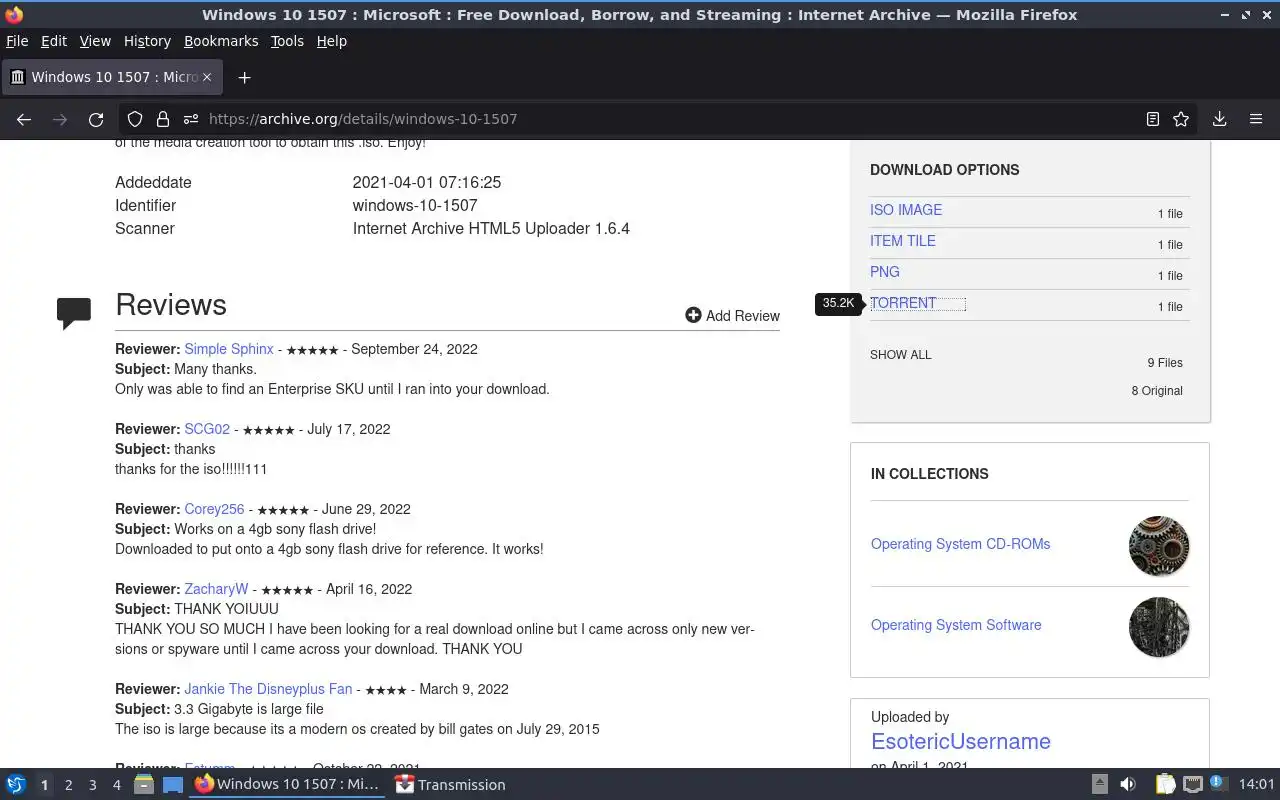Switch to workspace 3 in taskbar

click(x=92, y=785)
